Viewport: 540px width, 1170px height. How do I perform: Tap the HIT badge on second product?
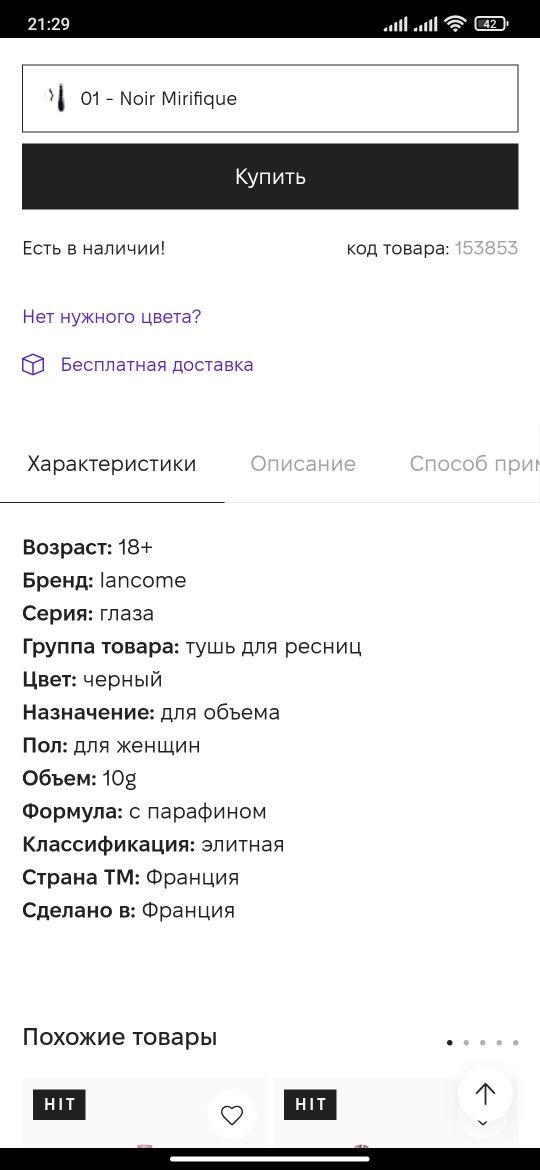310,1104
